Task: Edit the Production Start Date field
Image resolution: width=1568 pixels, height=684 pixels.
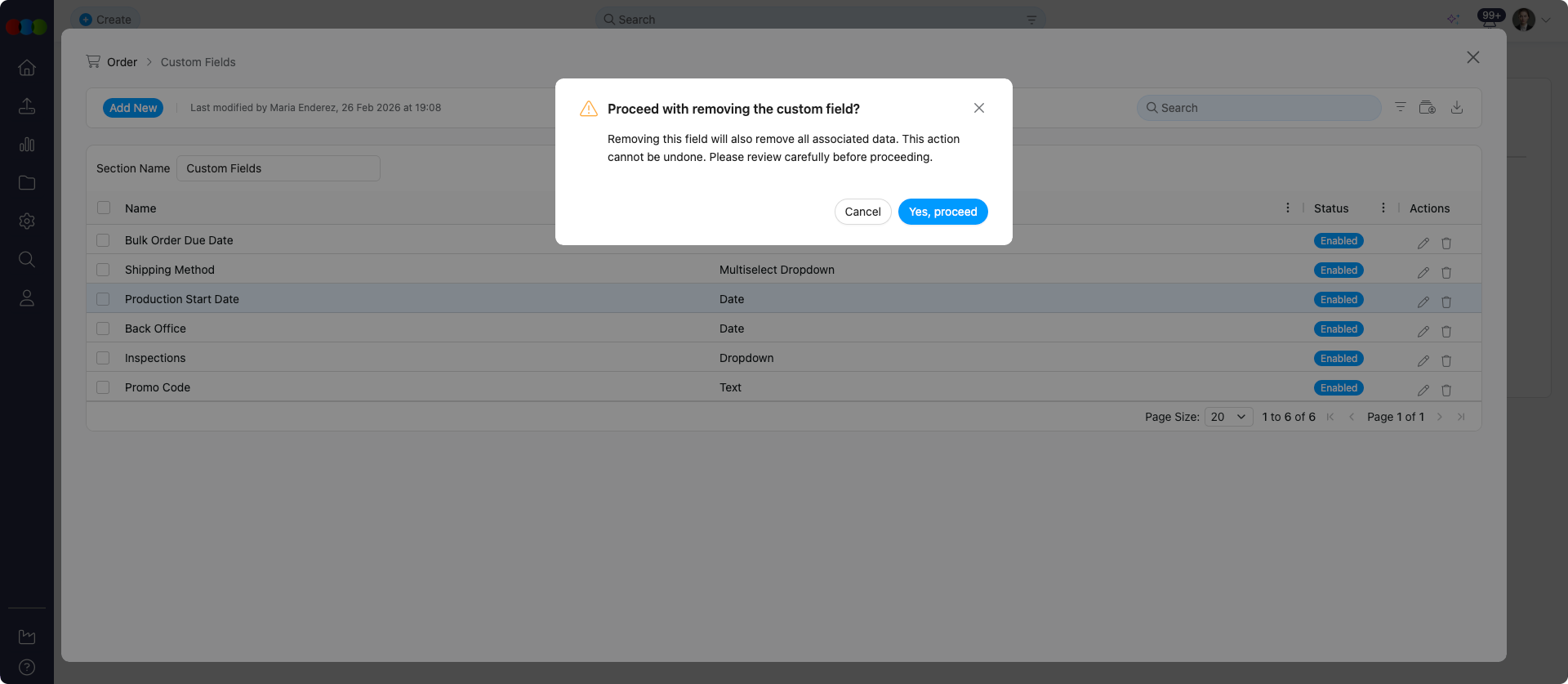Action: pyautogui.click(x=1423, y=302)
